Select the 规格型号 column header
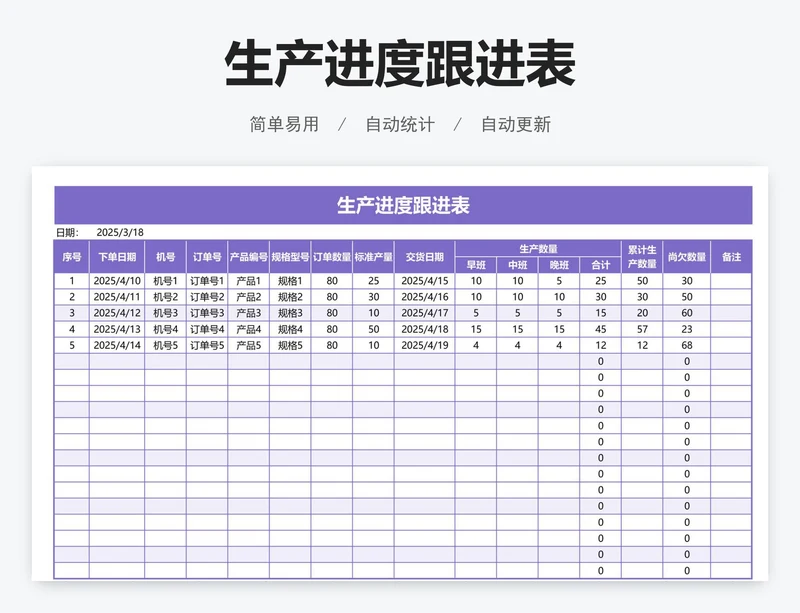The height and width of the screenshot is (613, 800). (290, 257)
